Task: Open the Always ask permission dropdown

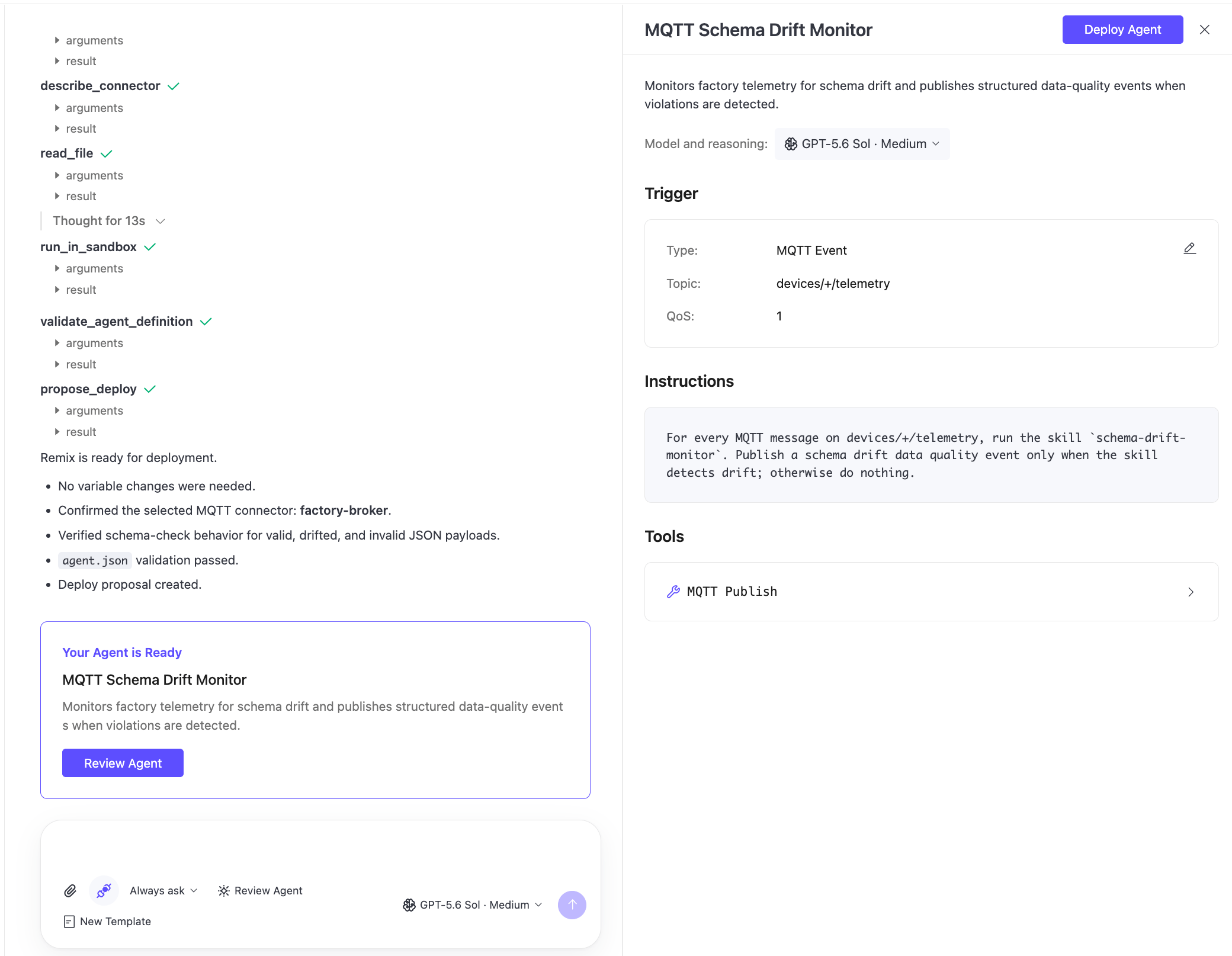Action: 163,890
